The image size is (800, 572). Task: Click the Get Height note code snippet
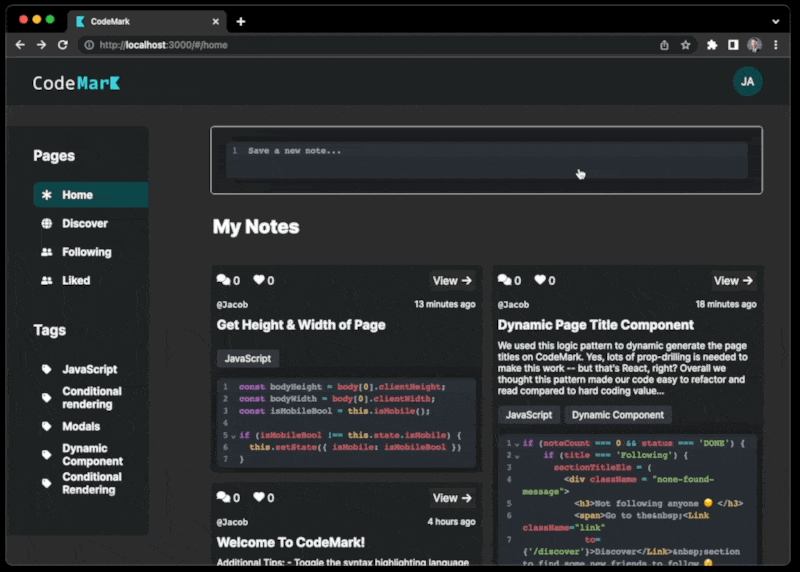(346, 423)
